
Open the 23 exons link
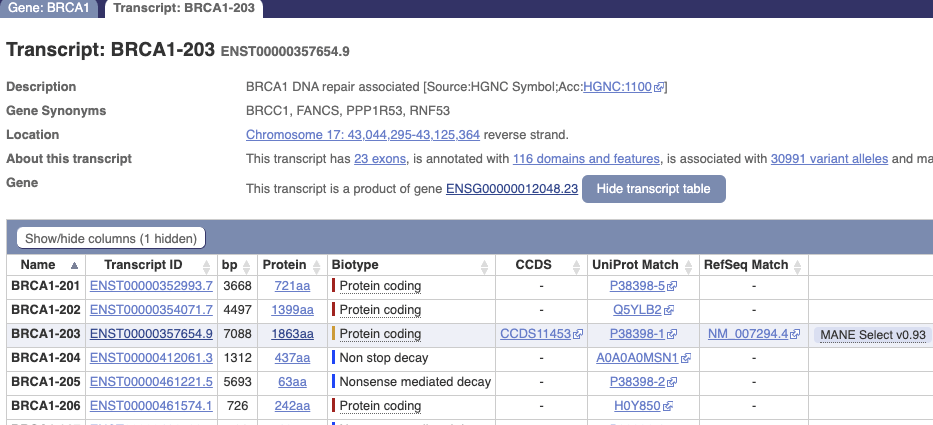379,159
